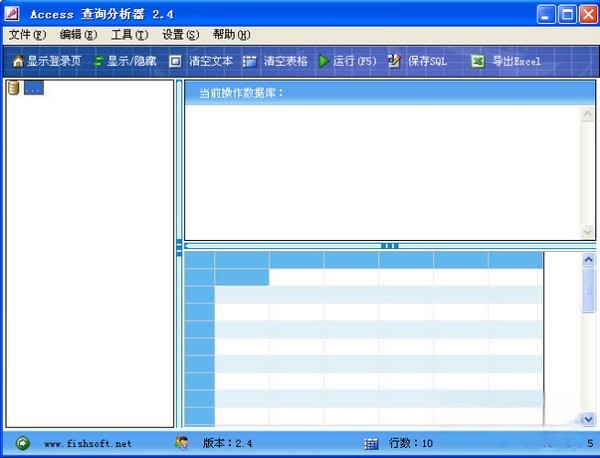This screenshot has height=458, width=600.
Task: Open the 设置(S) menu
Action: tap(180, 35)
